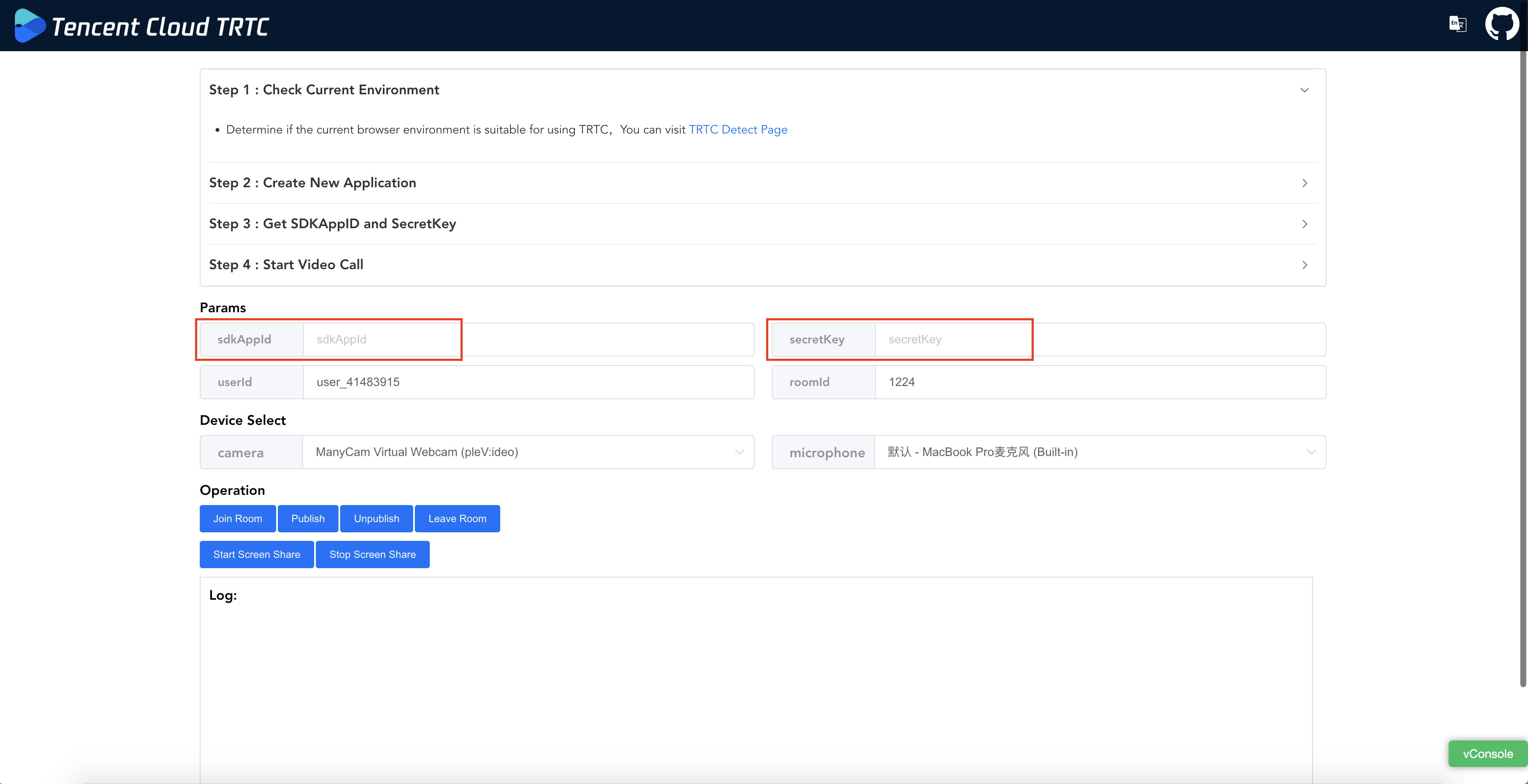
Task: Click the Params section heading
Action: coord(222,308)
